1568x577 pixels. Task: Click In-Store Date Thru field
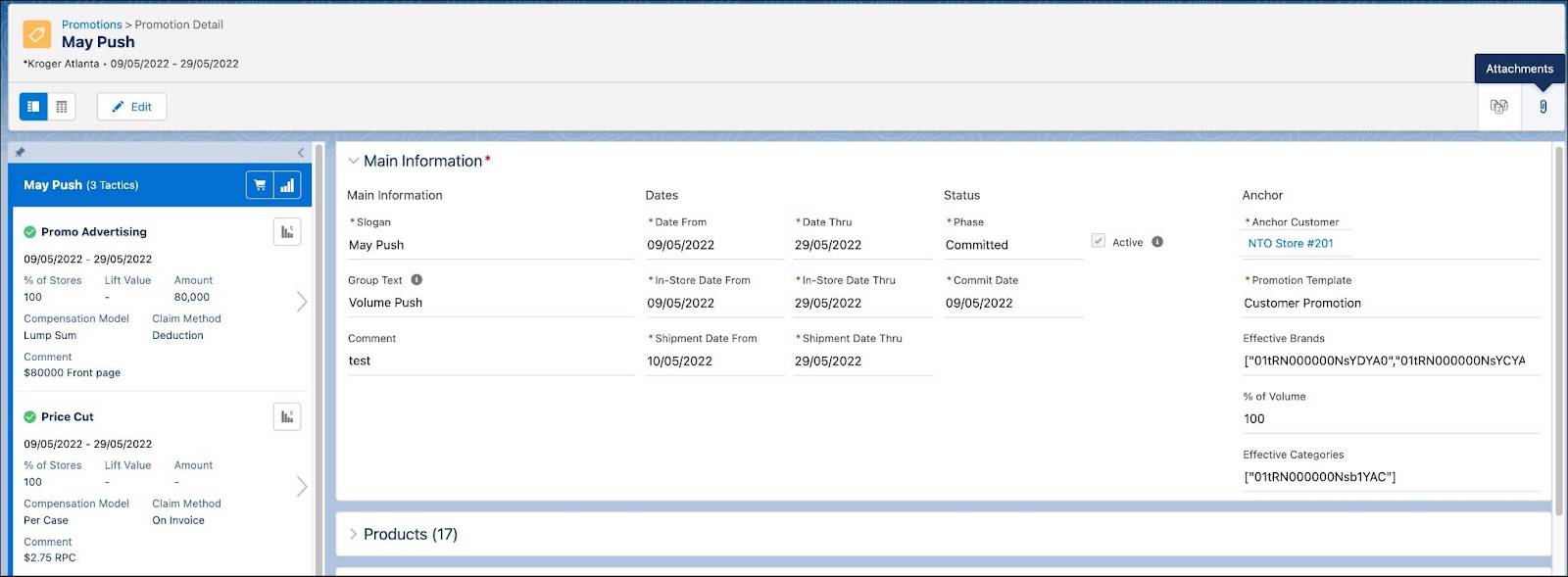(862, 304)
